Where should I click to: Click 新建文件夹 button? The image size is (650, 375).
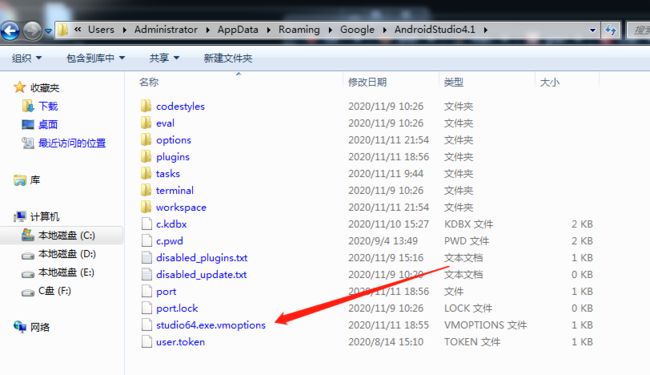coord(228,58)
